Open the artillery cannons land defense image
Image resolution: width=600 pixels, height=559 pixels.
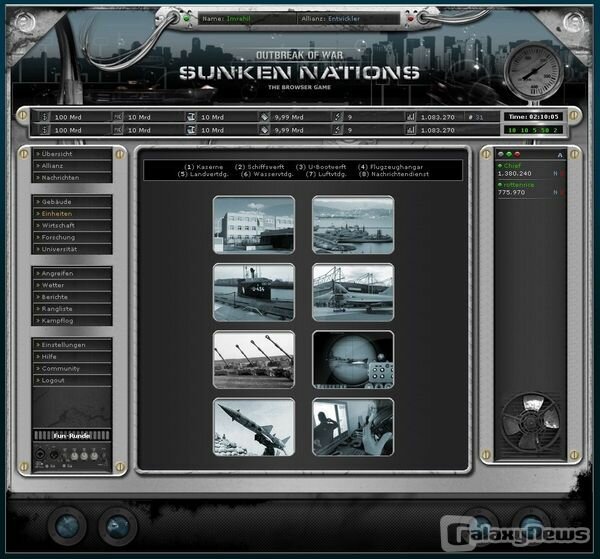point(254,360)
